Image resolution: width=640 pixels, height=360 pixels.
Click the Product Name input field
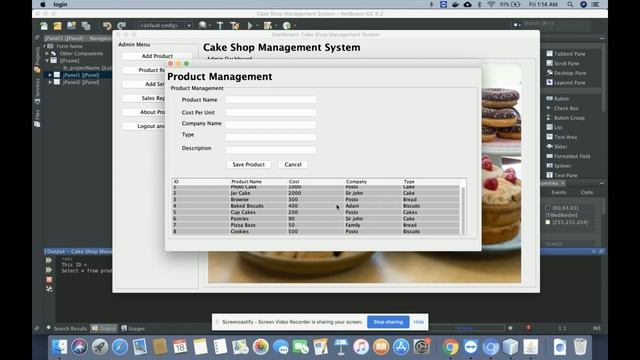point(271,100)
